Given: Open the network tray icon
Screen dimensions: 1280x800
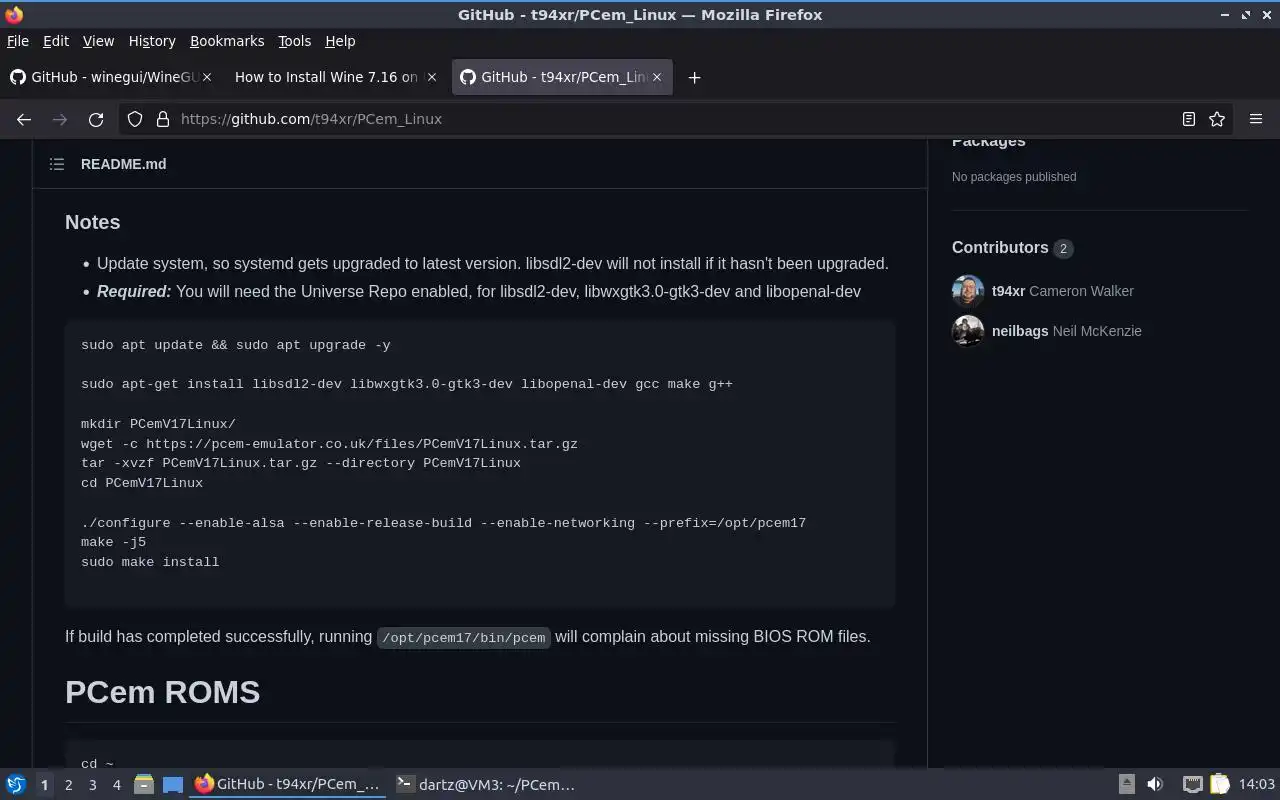Looking at the screenshot, I should tap(1192, 785).
